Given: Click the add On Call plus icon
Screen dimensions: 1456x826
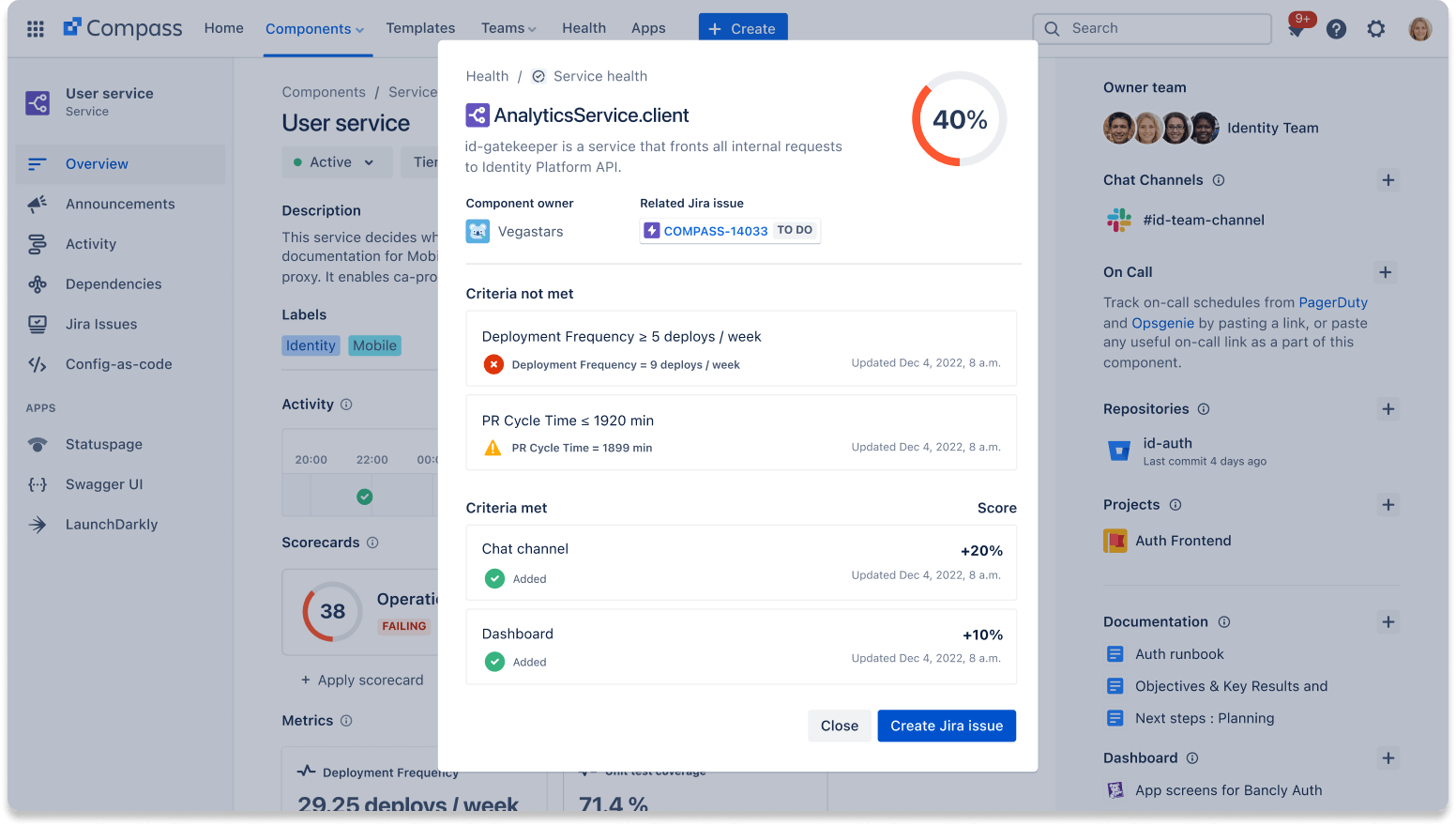Looking at the screenshot, I should coord(1385,272).
